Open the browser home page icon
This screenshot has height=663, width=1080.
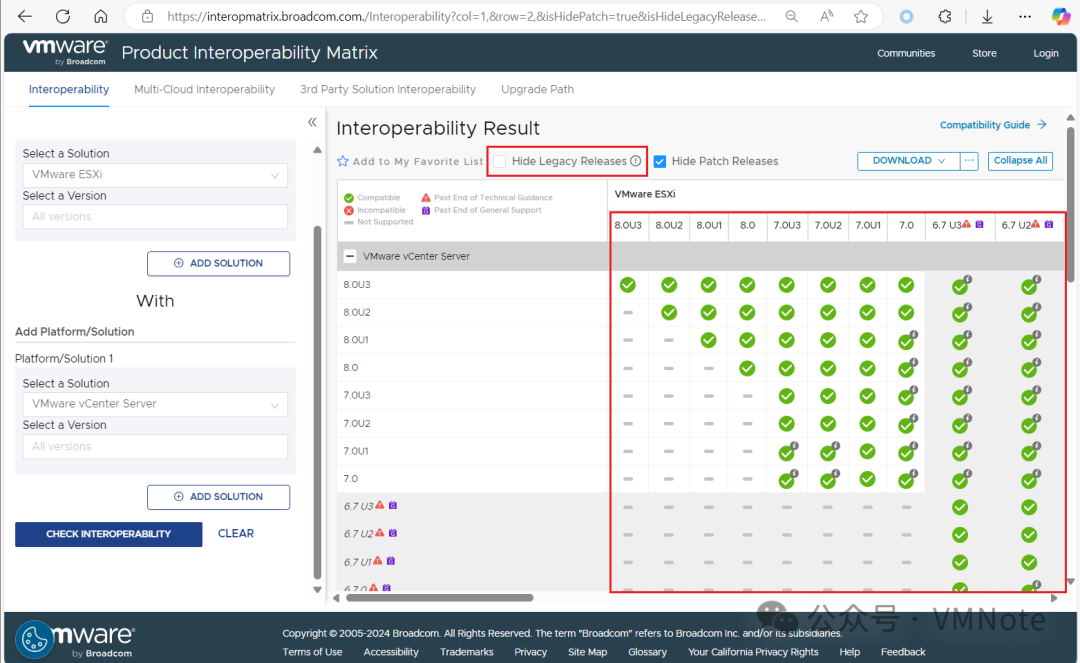101,17
